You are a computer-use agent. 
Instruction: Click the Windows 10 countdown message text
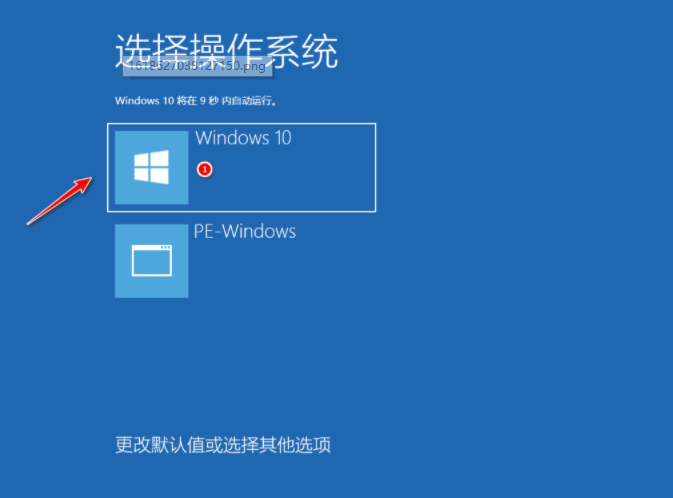tap(196, 101)
